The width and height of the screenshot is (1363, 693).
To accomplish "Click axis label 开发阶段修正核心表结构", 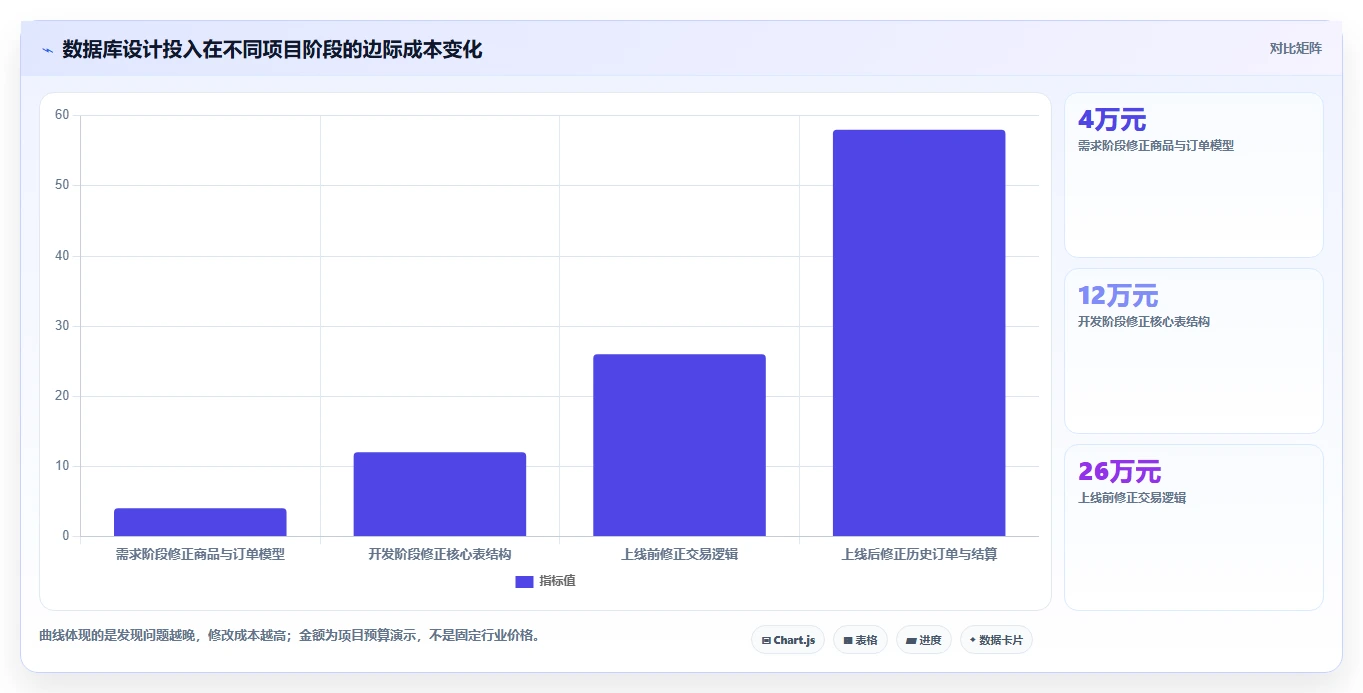I will pos(440,554).
